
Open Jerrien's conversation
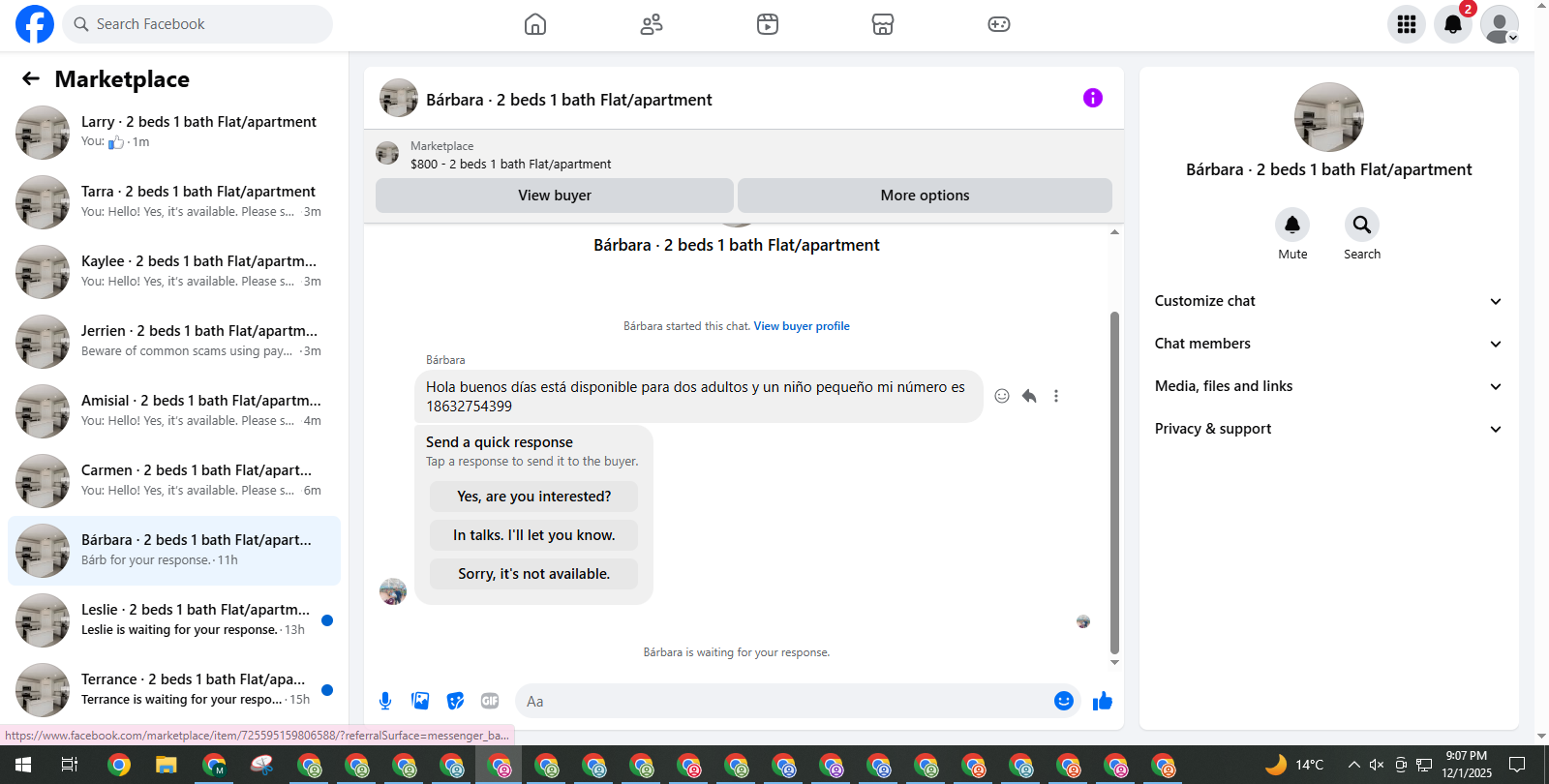174,342
